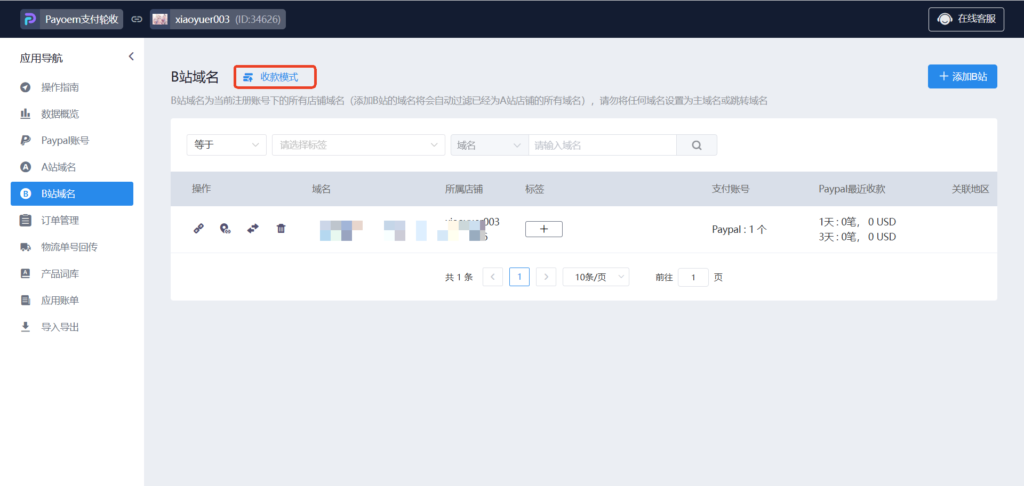Change page size using 10条/页 dropdown
This screenshot has height=486, width=1024.
pyautogui.click(x=596, y=277)
